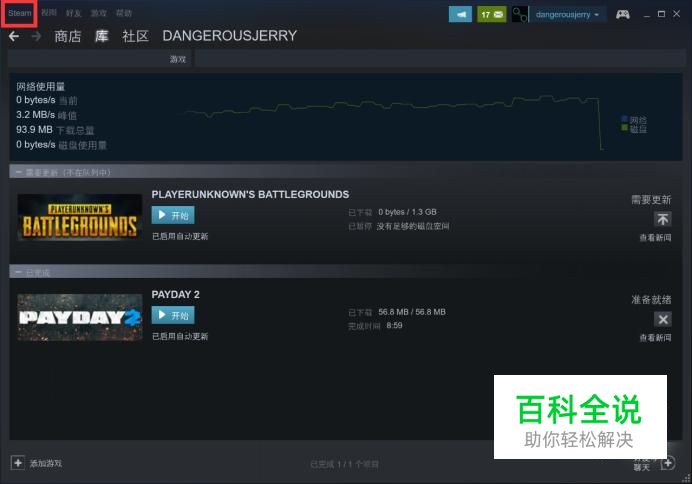Go back with the left arrow
The height and width of the screenshot is (484, 692).
14,36
